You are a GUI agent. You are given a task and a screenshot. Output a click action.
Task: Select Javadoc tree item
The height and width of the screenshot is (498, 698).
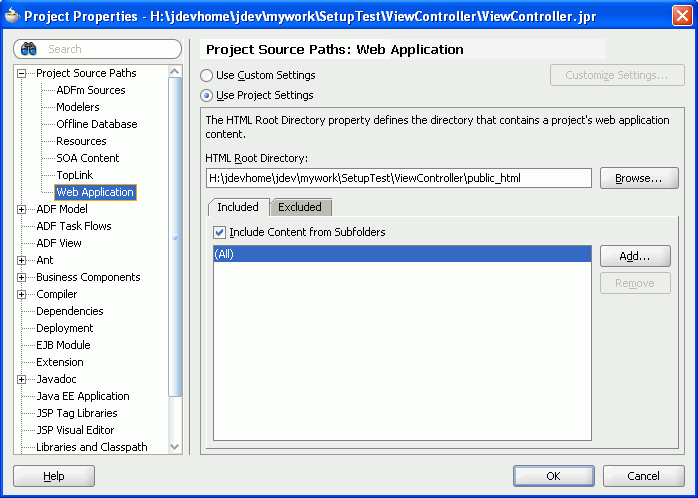[56, 379]
